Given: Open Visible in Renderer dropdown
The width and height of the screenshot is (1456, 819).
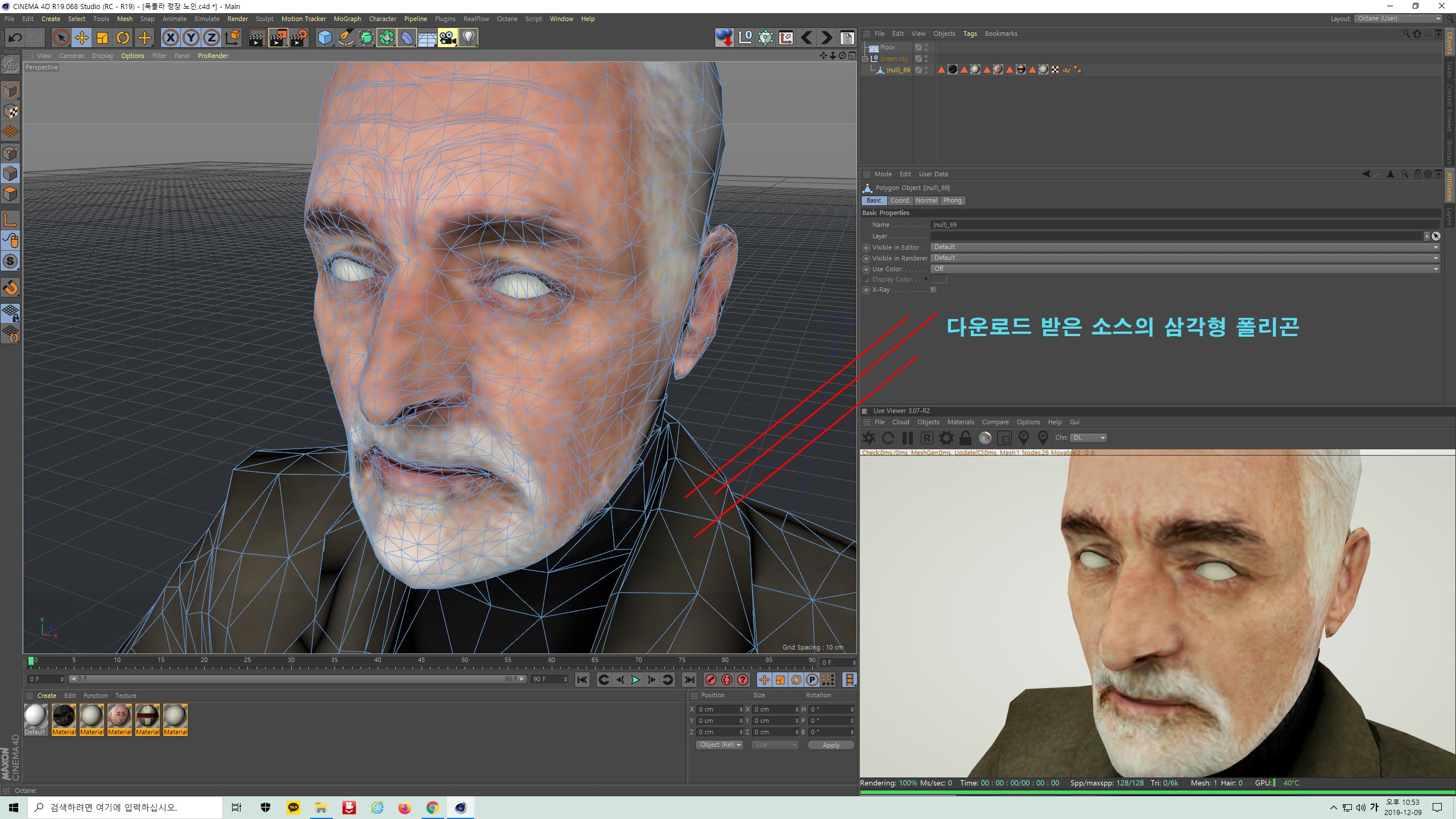Looking at the screenshot, I should (x=1185, y=258).
